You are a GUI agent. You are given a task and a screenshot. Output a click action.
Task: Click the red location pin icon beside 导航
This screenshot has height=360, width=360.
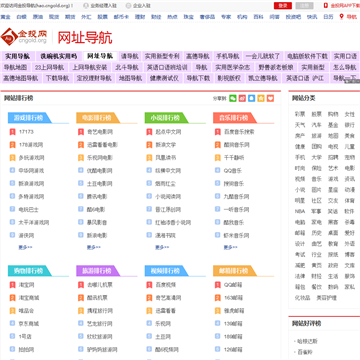tap(341, 16)
